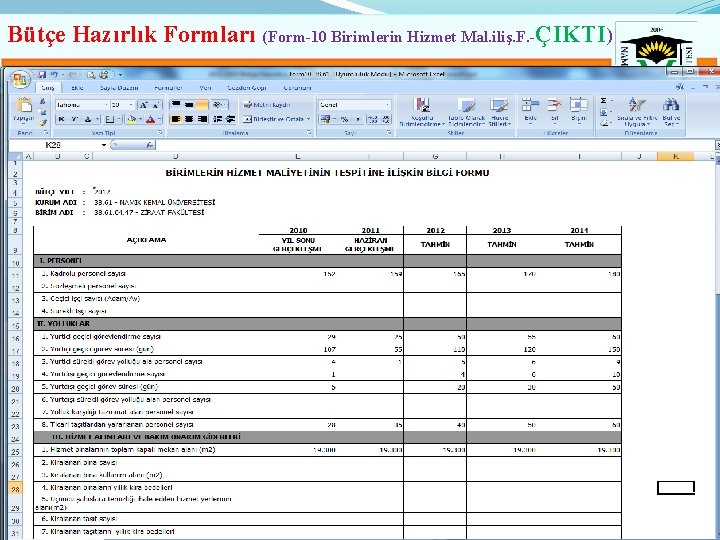Align cell contents to bottom
720x540 pixels.
(202, 105)
